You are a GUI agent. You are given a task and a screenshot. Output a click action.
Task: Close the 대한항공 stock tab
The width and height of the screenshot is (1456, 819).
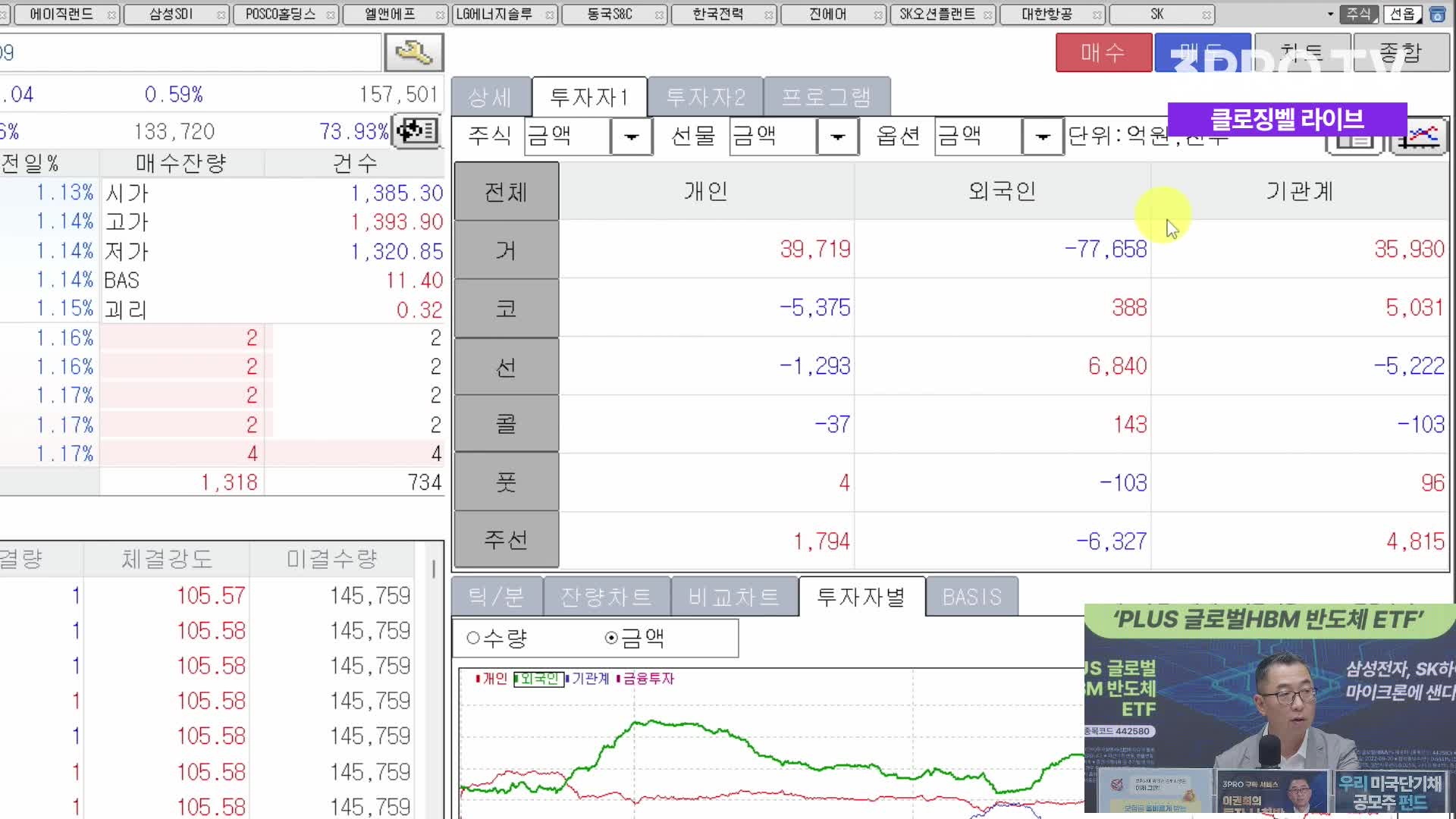click(x=1097, y=15)
